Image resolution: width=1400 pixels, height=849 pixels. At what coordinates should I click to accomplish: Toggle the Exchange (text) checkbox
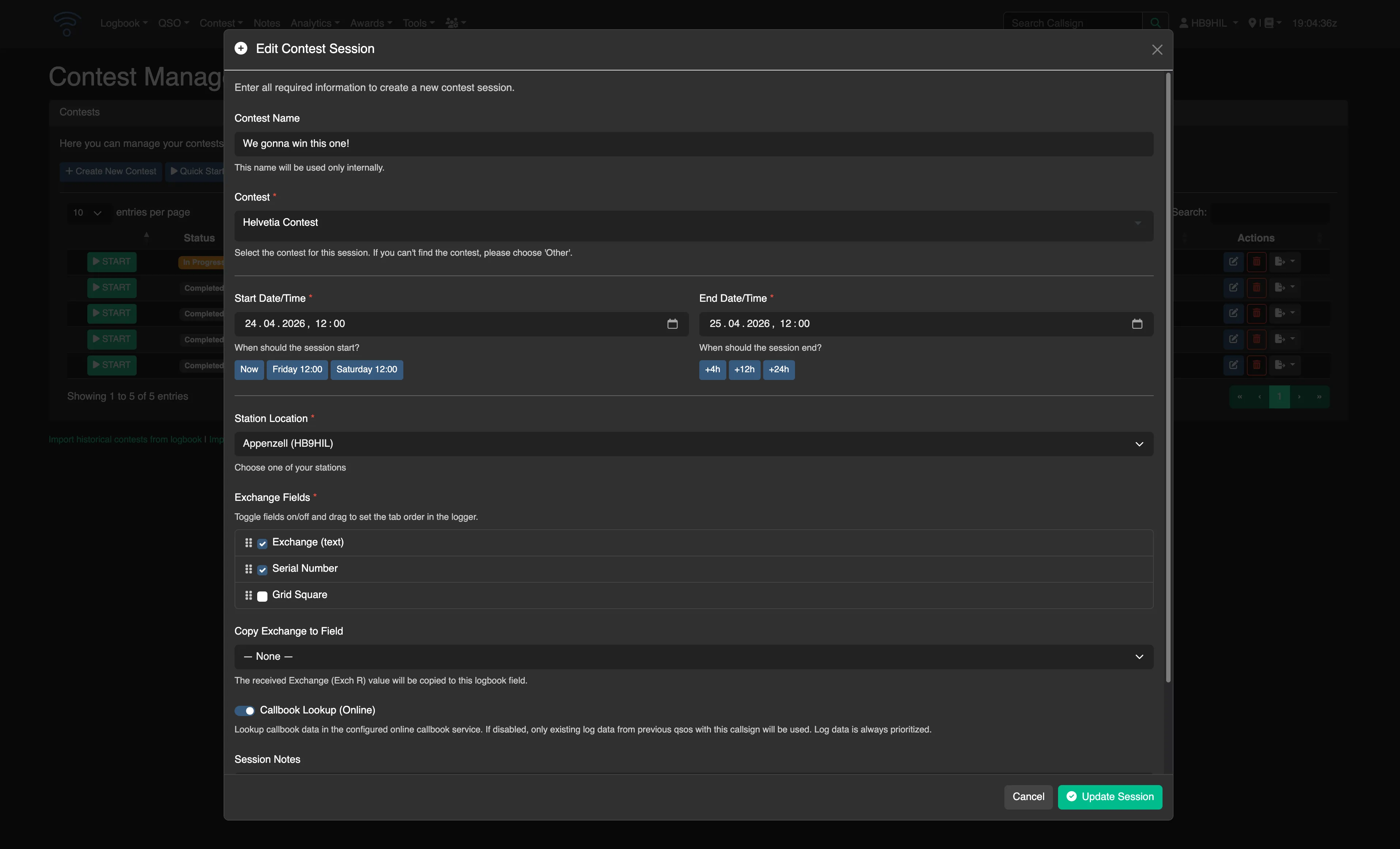(x=262, y=543)
